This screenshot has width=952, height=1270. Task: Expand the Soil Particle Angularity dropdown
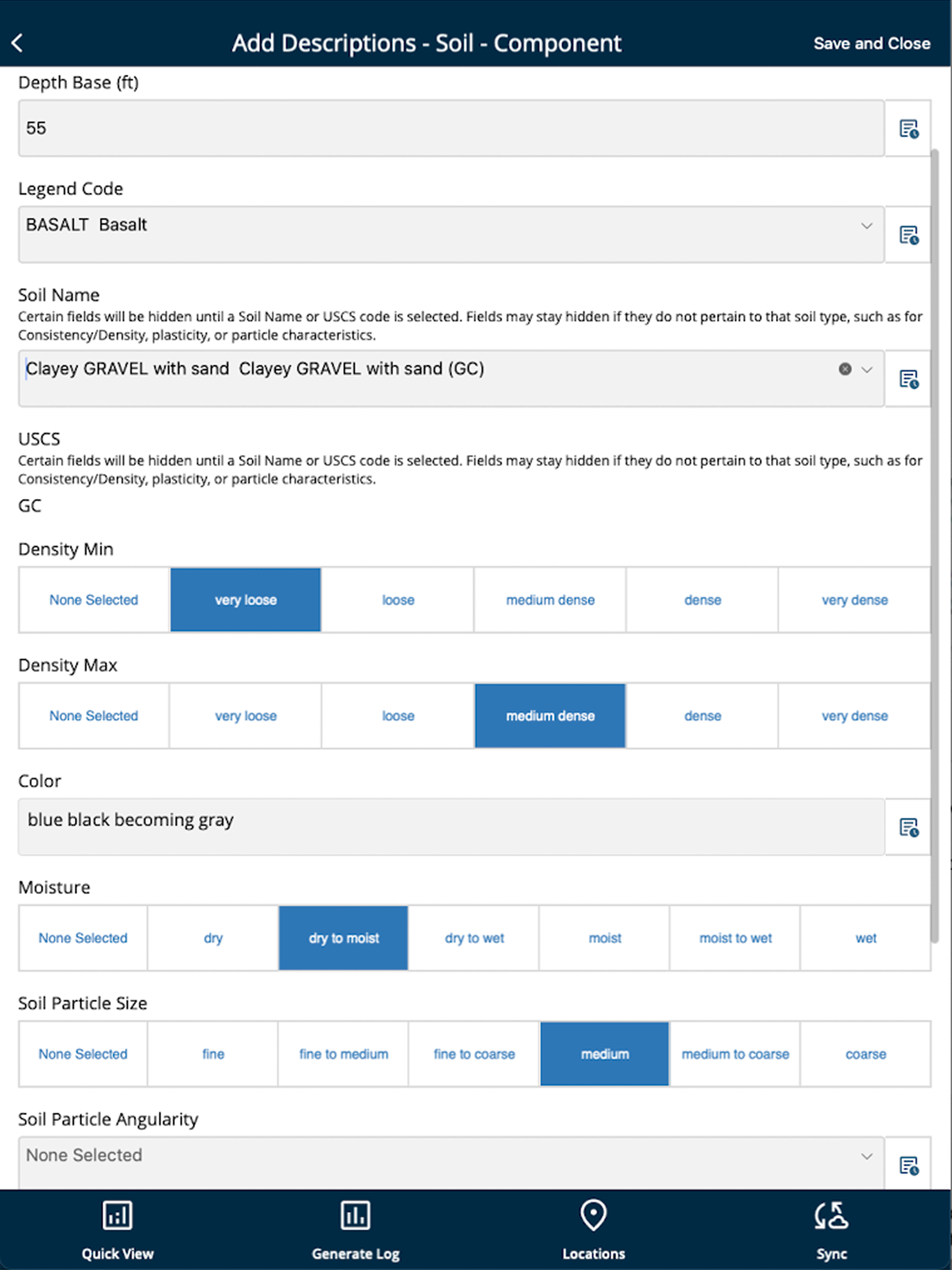(x=867, y=1156)
